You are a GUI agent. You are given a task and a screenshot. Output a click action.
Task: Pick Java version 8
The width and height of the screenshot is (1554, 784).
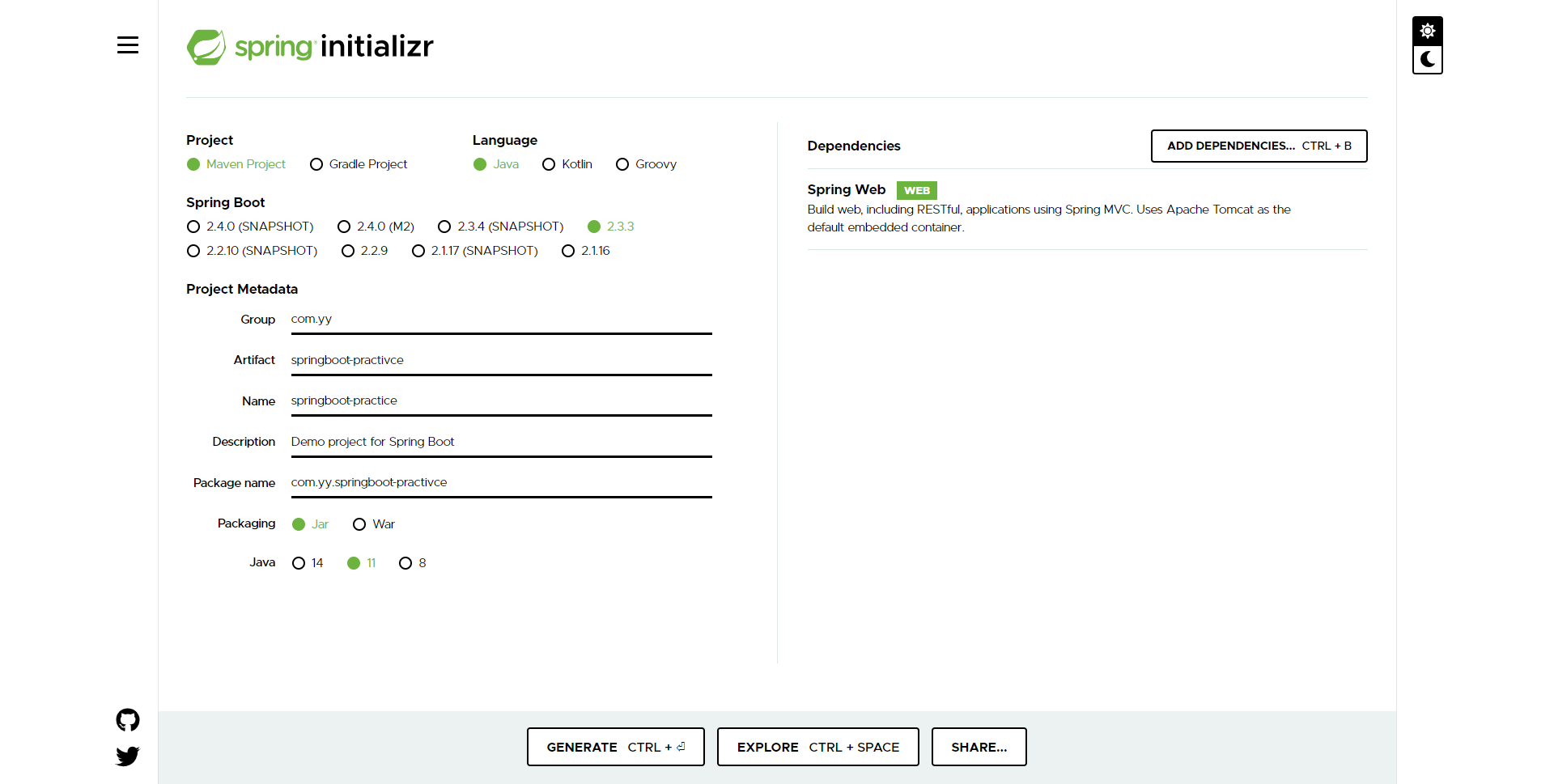click(413, 563)
